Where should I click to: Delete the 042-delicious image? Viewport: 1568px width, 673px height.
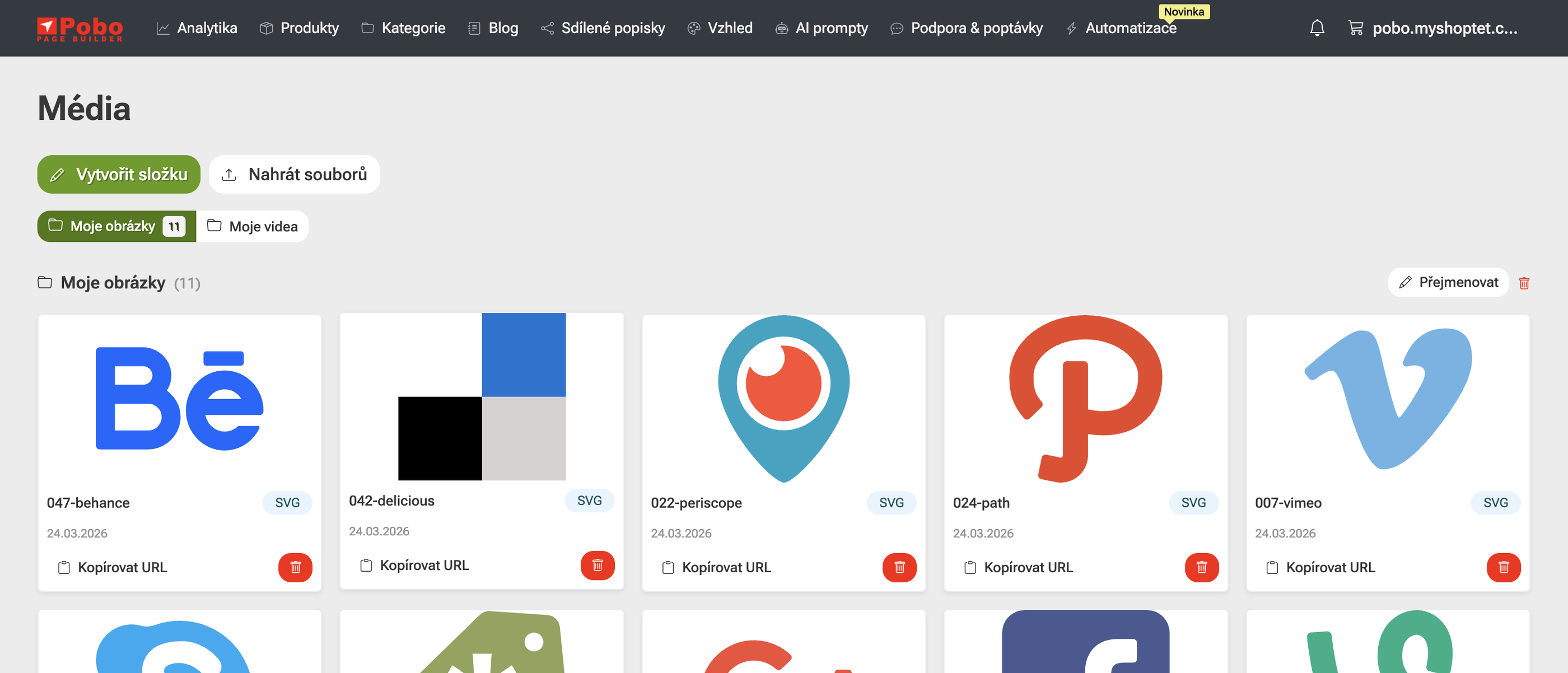click(x=597, y=566)
